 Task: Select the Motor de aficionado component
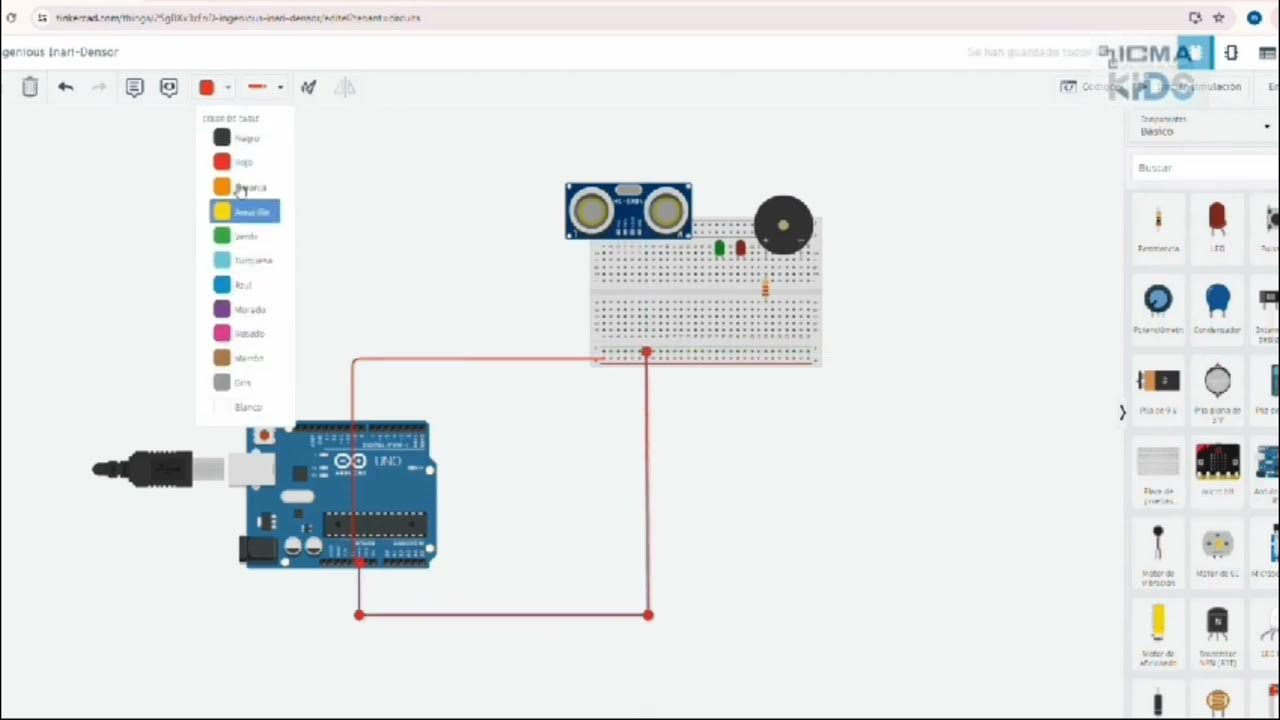(x=1158, y=635)
